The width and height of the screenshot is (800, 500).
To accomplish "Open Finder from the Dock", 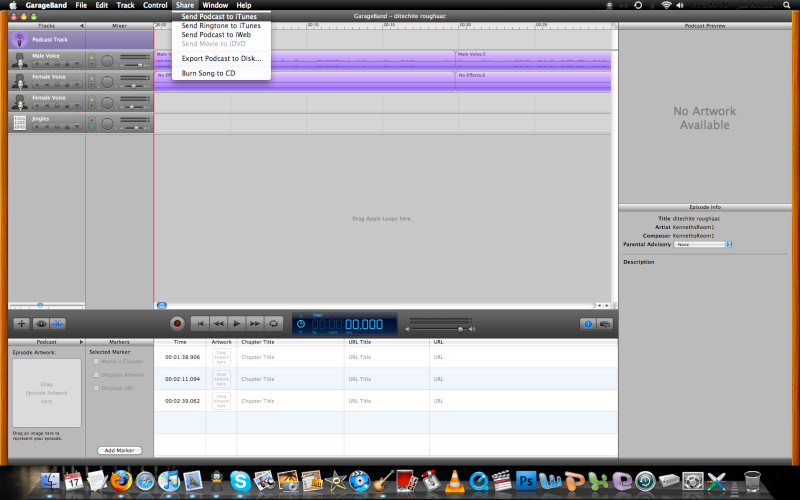I will (50, 481).
